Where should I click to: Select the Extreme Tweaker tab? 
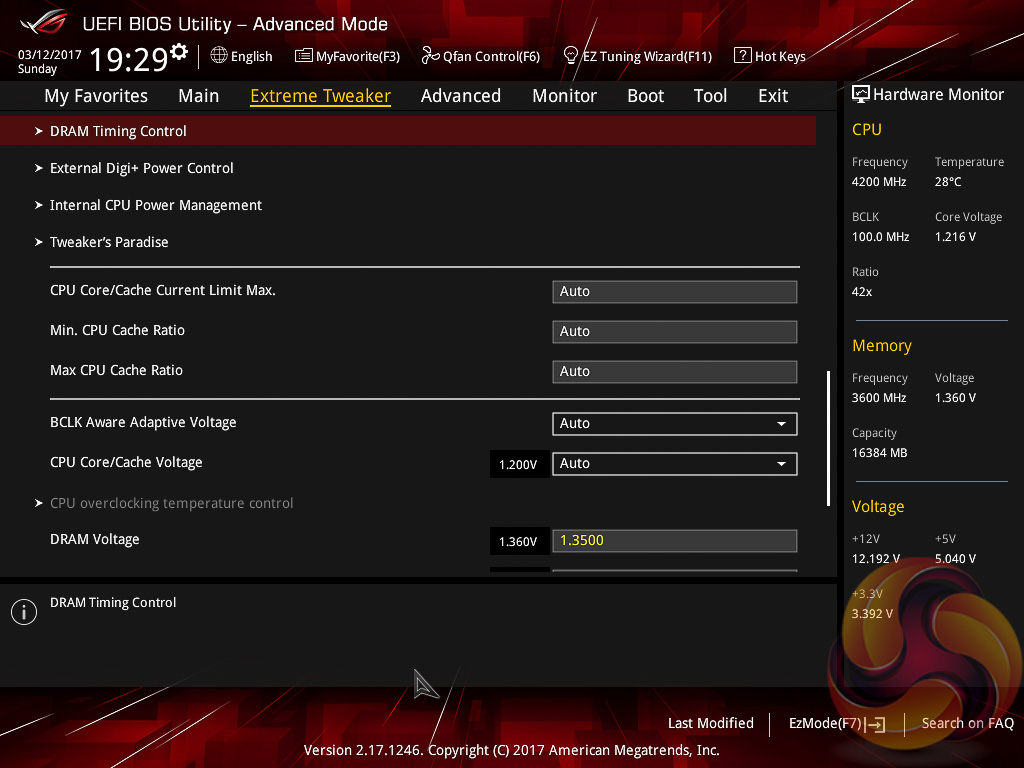(321, 96)
